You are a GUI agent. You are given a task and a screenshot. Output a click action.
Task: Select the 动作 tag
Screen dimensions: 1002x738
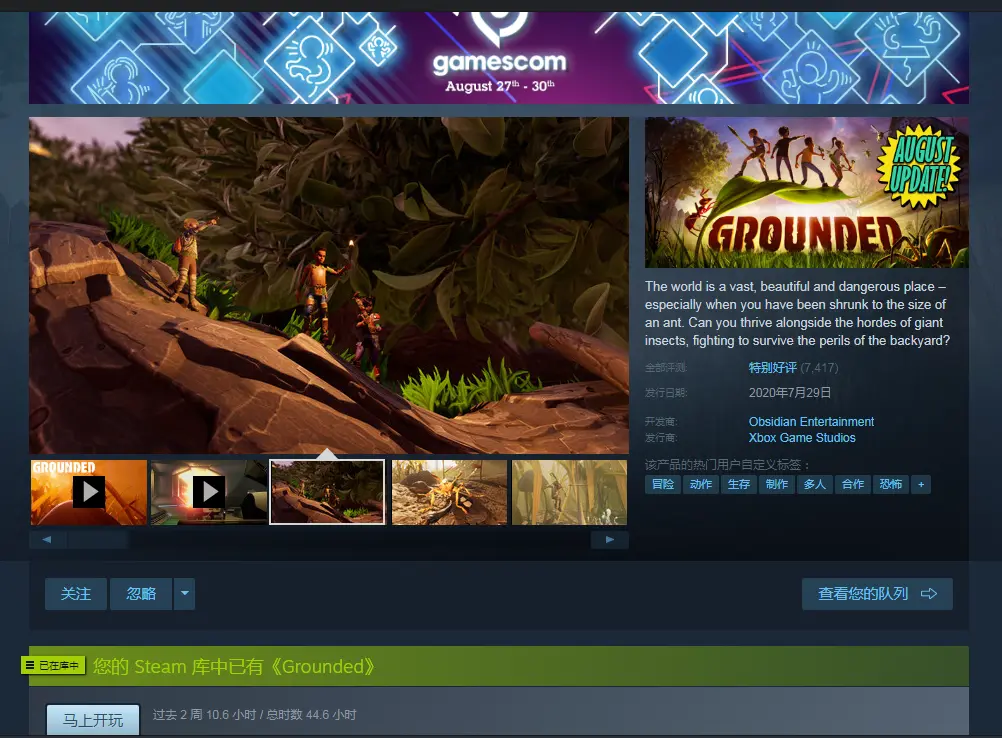(700, 484)
